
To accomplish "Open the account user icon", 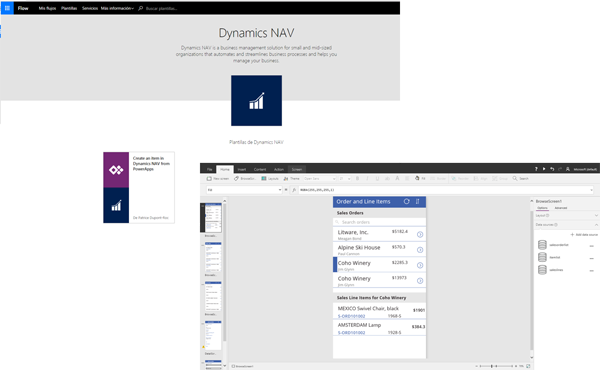I will pyautogui.click(x=568, y=169).
